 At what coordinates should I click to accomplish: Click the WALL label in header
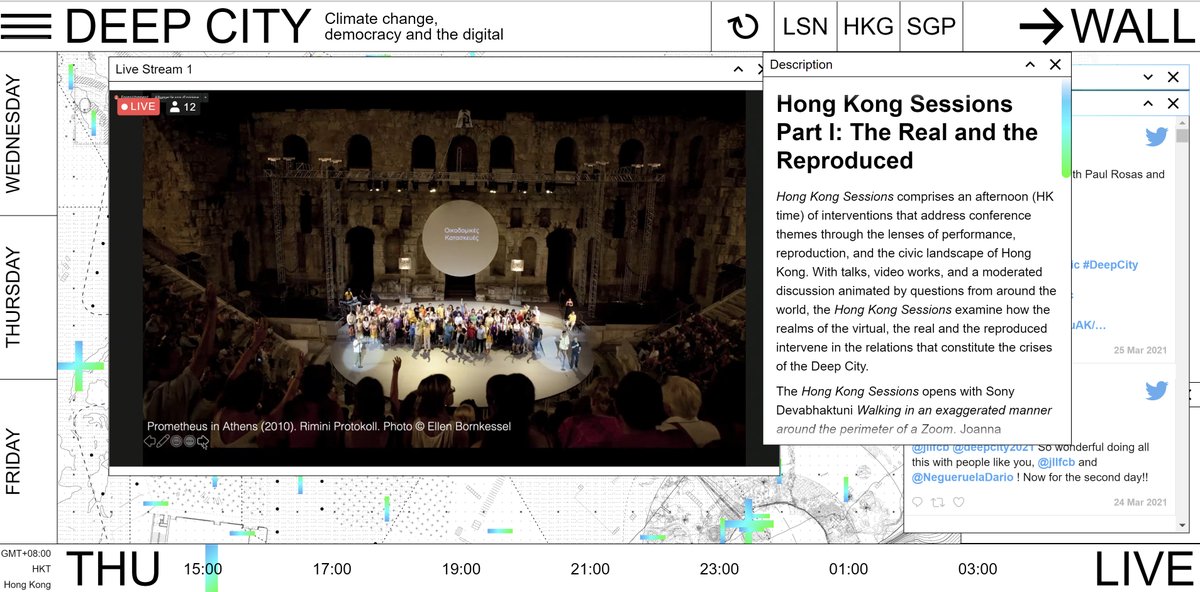coord(1133,27)
